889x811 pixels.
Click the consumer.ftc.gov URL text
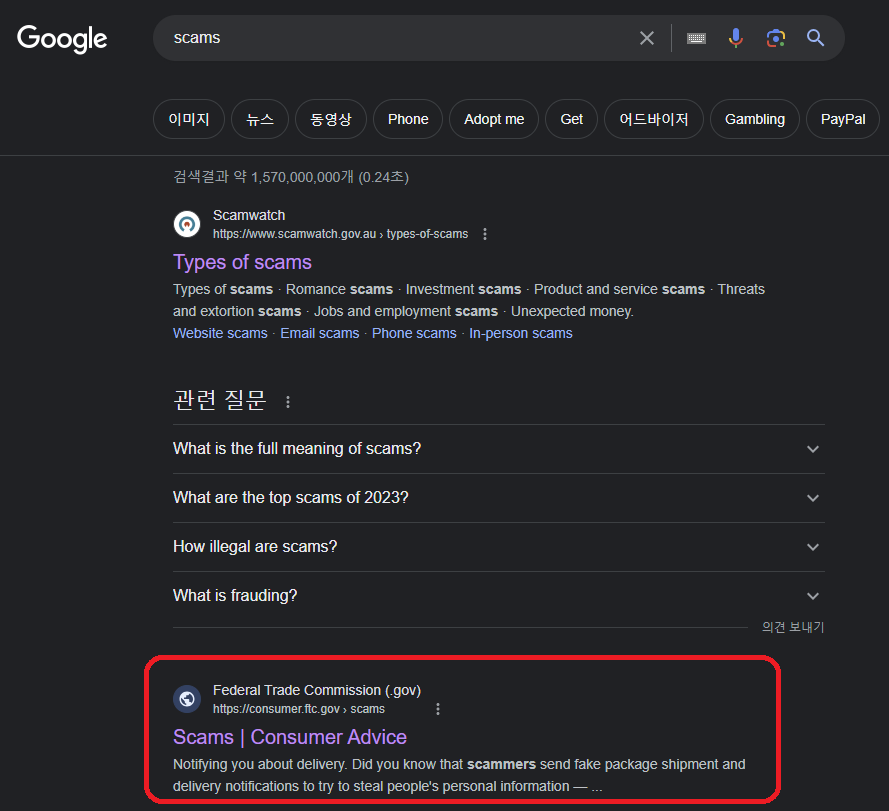click(299, 708)
